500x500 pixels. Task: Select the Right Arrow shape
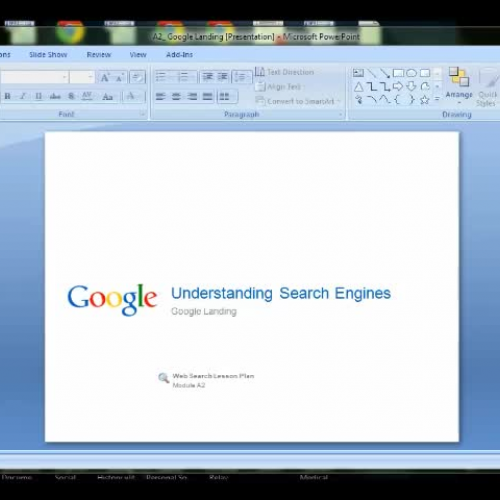coord(398,87)
